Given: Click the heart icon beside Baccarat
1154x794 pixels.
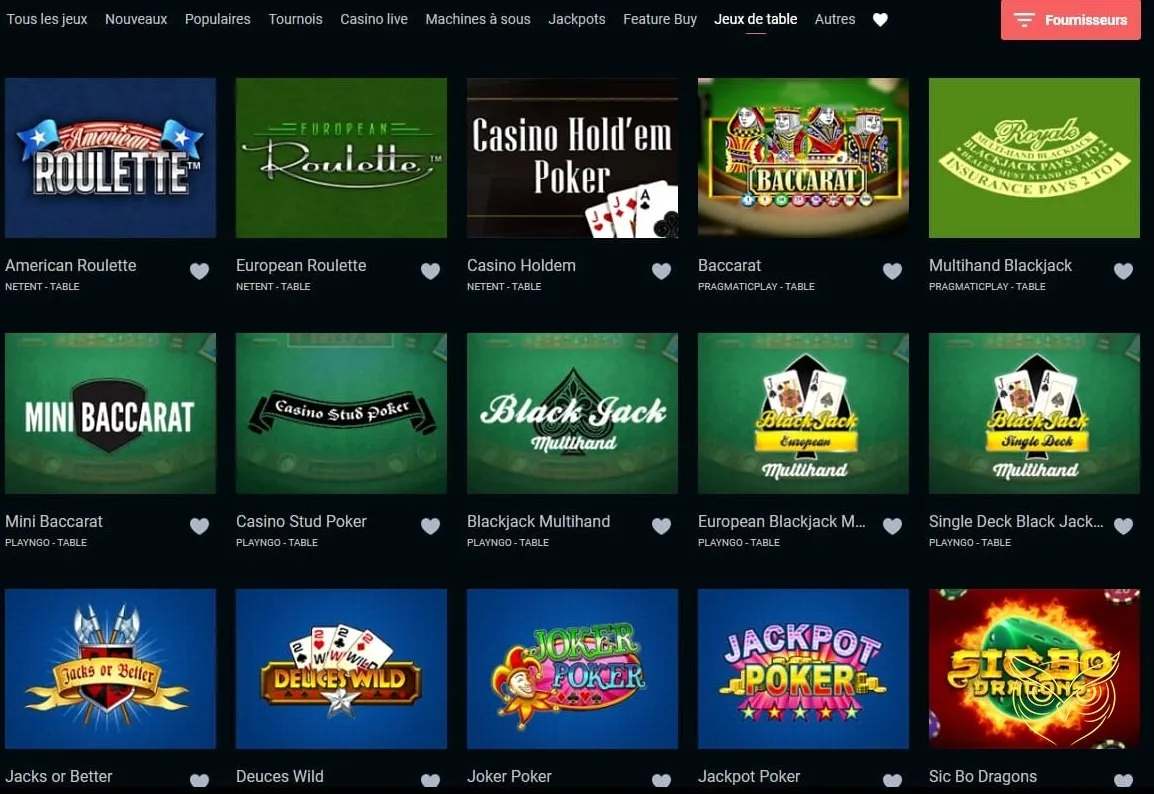Looking at the screenshot, I should [893, 271].
